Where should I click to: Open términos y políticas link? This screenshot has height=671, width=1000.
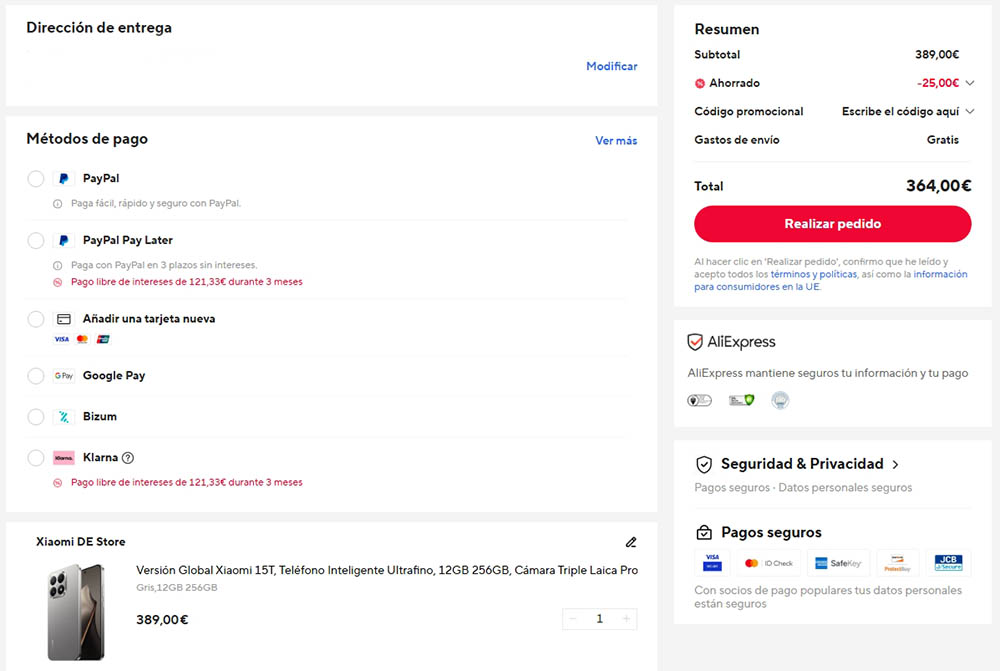coord(813,274)
